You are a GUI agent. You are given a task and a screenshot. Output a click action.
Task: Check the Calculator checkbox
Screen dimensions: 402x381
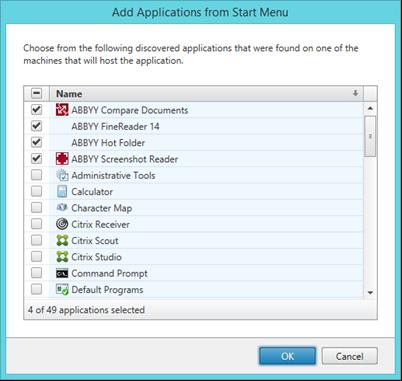[36, 191]
